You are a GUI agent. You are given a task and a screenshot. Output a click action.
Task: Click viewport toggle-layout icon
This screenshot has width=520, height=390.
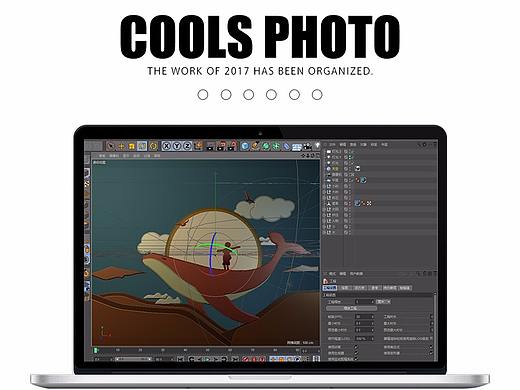317,155
